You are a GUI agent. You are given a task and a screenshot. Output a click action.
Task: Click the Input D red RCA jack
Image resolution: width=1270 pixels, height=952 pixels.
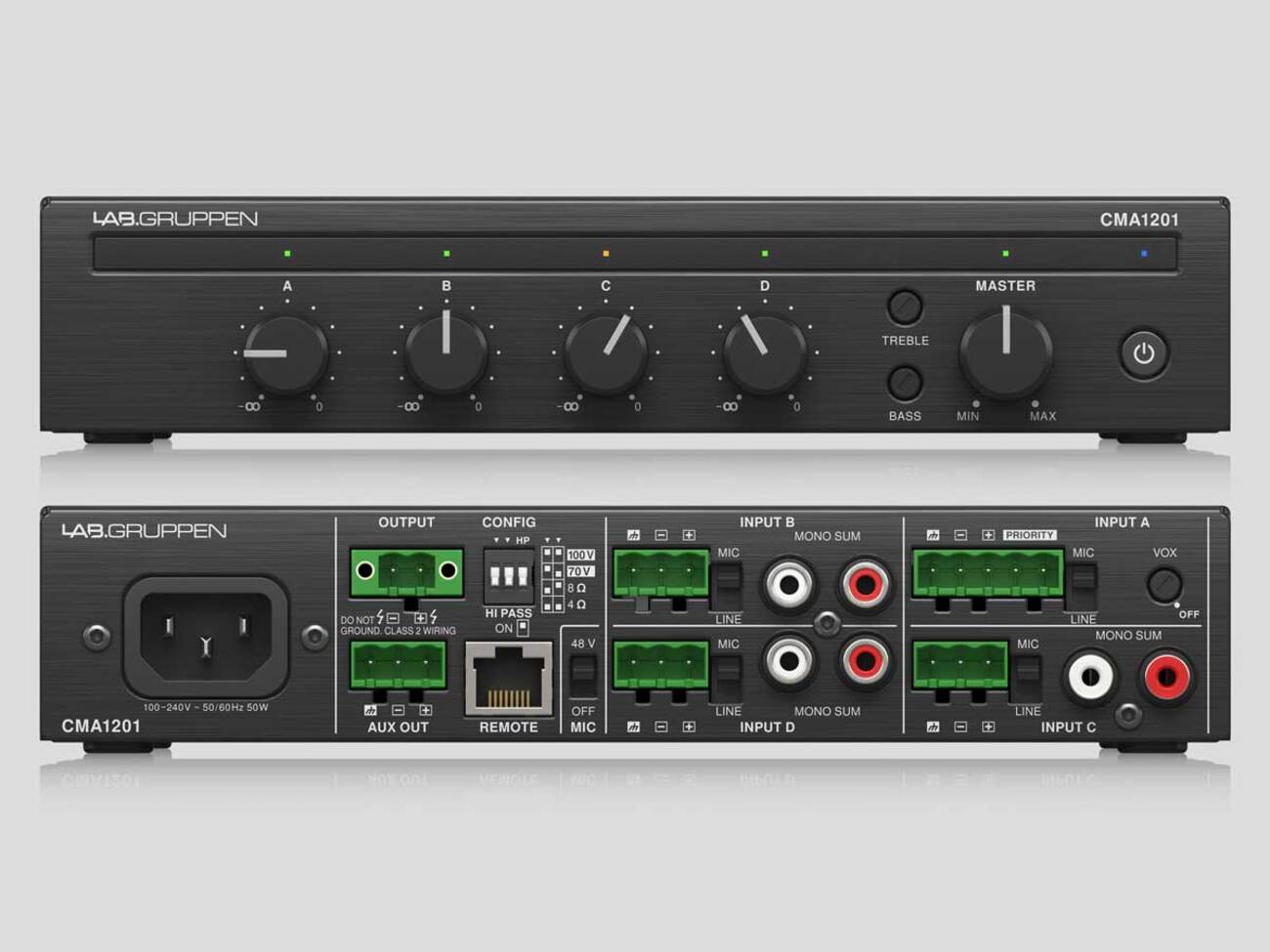(x=865, y=661)
